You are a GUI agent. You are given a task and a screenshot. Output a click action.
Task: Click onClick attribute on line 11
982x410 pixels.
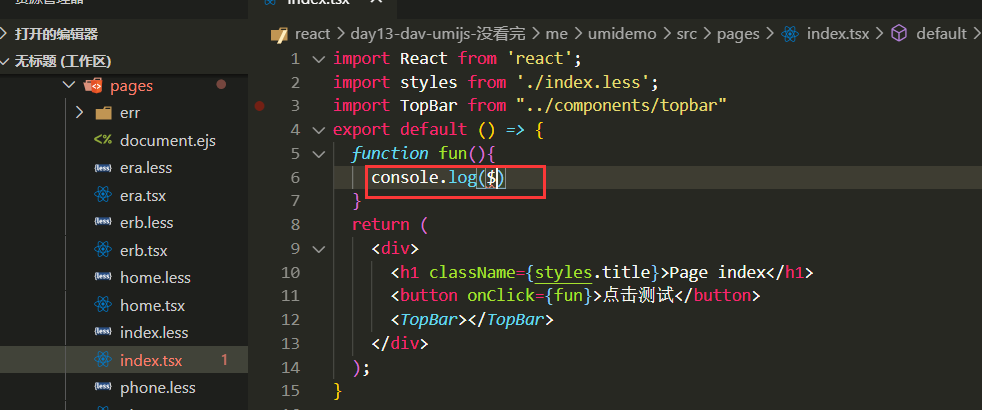(500, 296)
